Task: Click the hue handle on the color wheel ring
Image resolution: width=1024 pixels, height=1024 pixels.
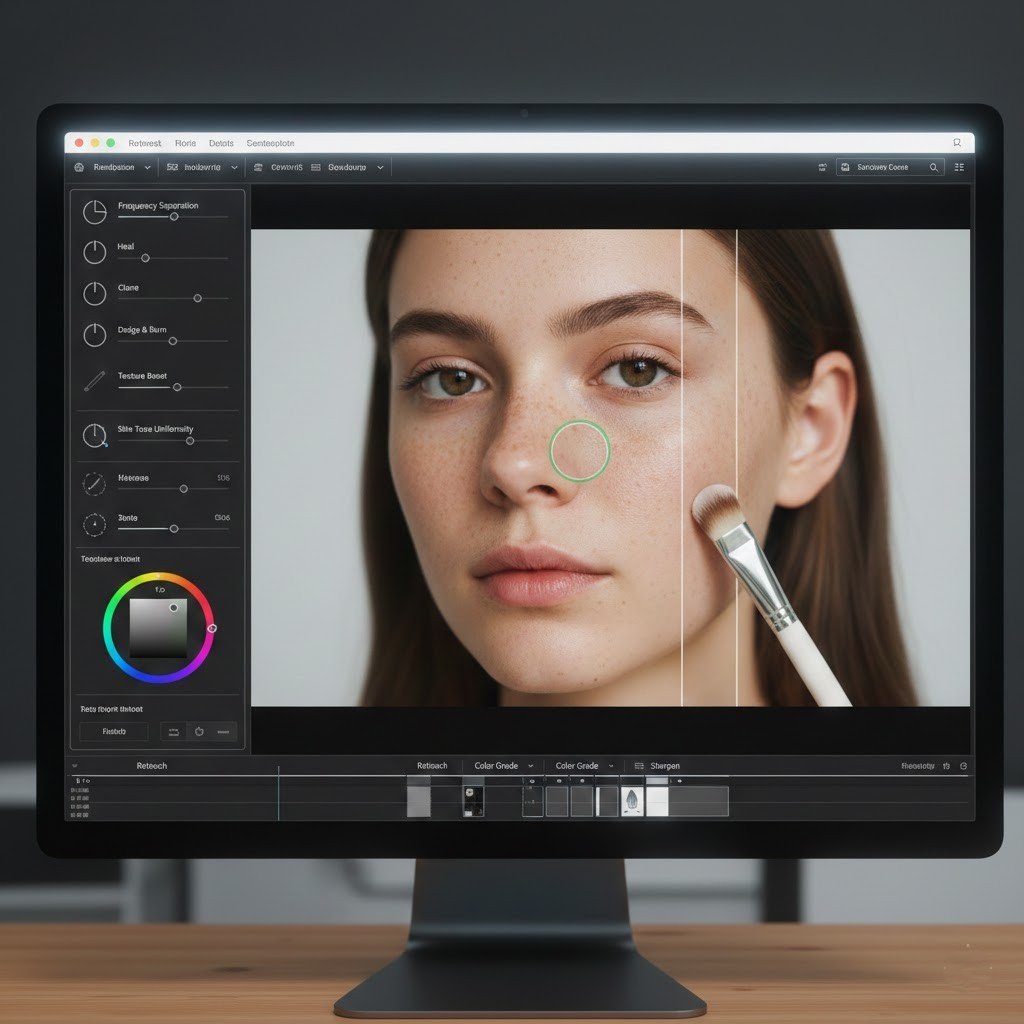Action: (x=211, y=628)
